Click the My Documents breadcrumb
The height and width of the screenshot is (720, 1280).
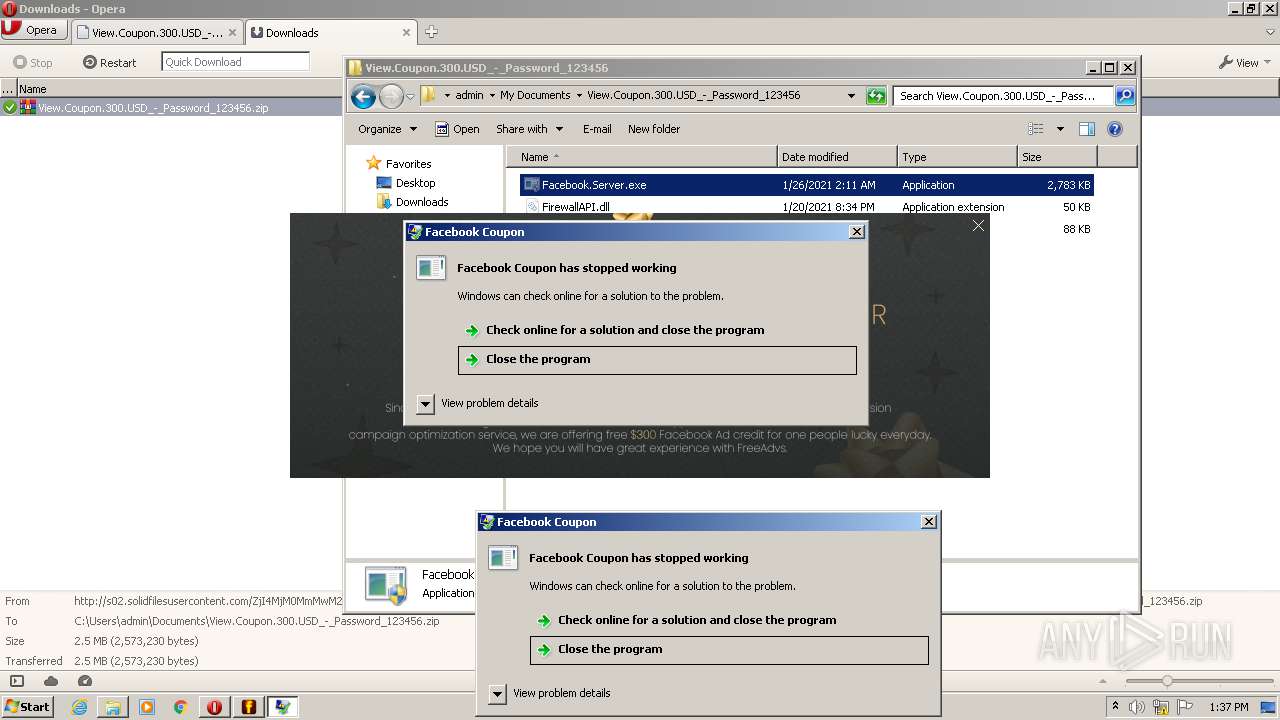click(535, 96)
